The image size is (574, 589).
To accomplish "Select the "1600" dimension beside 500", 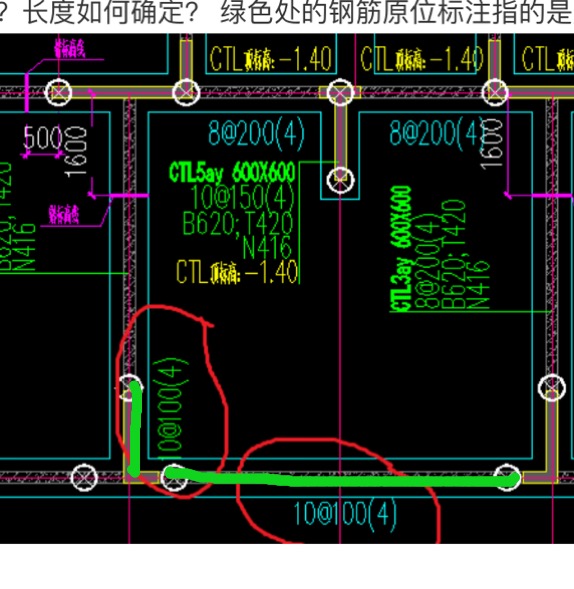I will (76, 152).
